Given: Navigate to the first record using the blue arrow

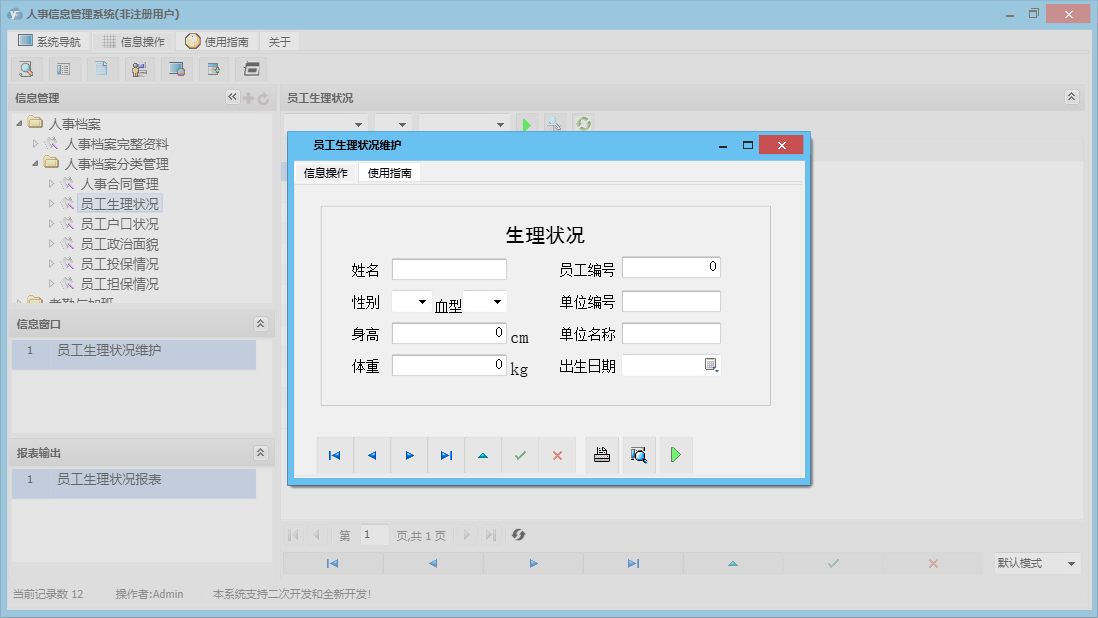Looking at the screenshot, I should point(334,455).
